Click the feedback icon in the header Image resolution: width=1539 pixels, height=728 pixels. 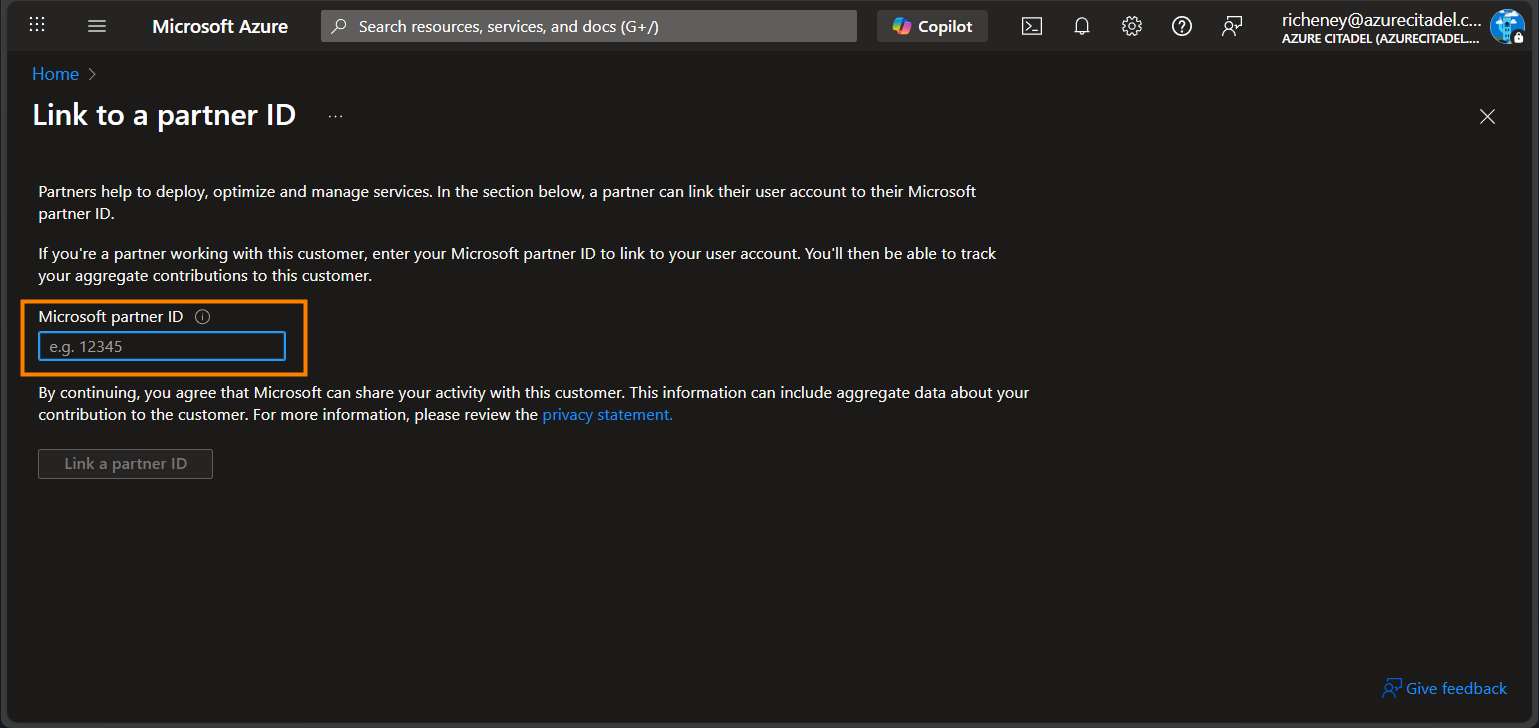point(1232,26)
